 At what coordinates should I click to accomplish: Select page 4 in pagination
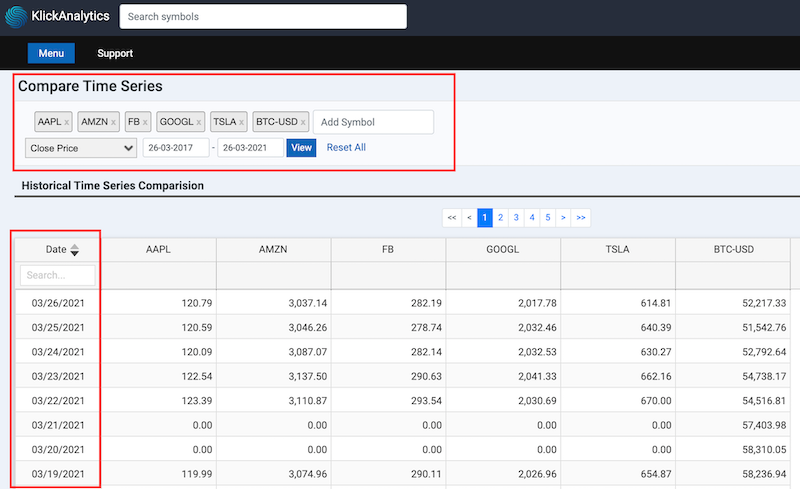532,217
